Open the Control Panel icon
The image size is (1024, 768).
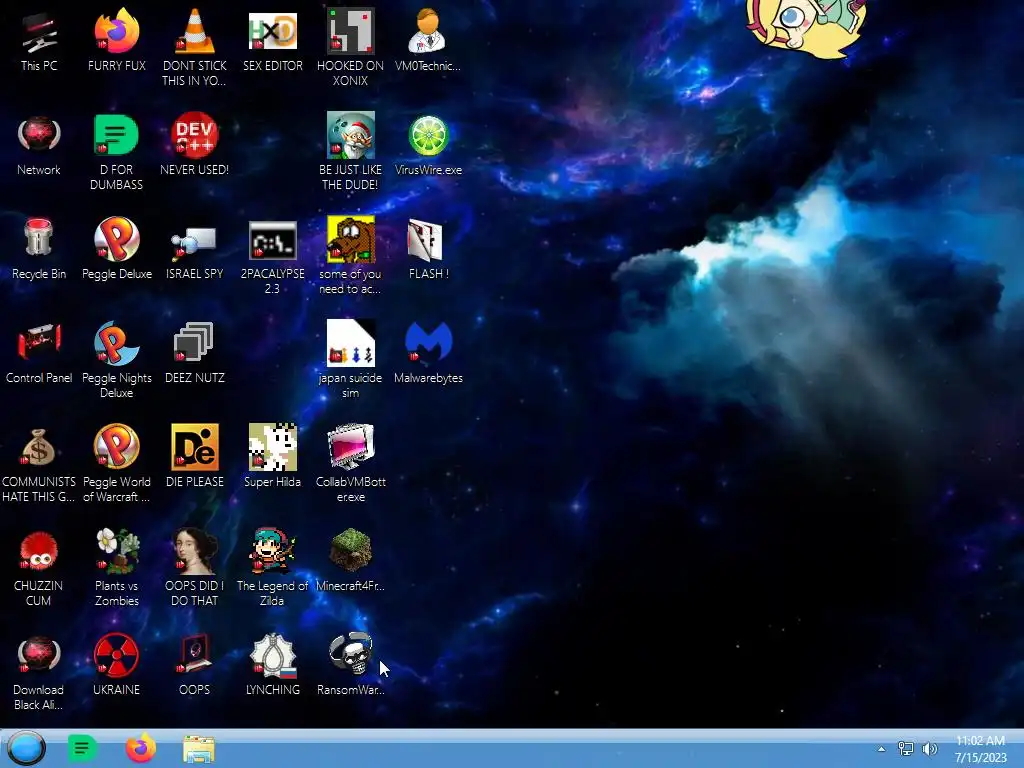pos(39,353)
